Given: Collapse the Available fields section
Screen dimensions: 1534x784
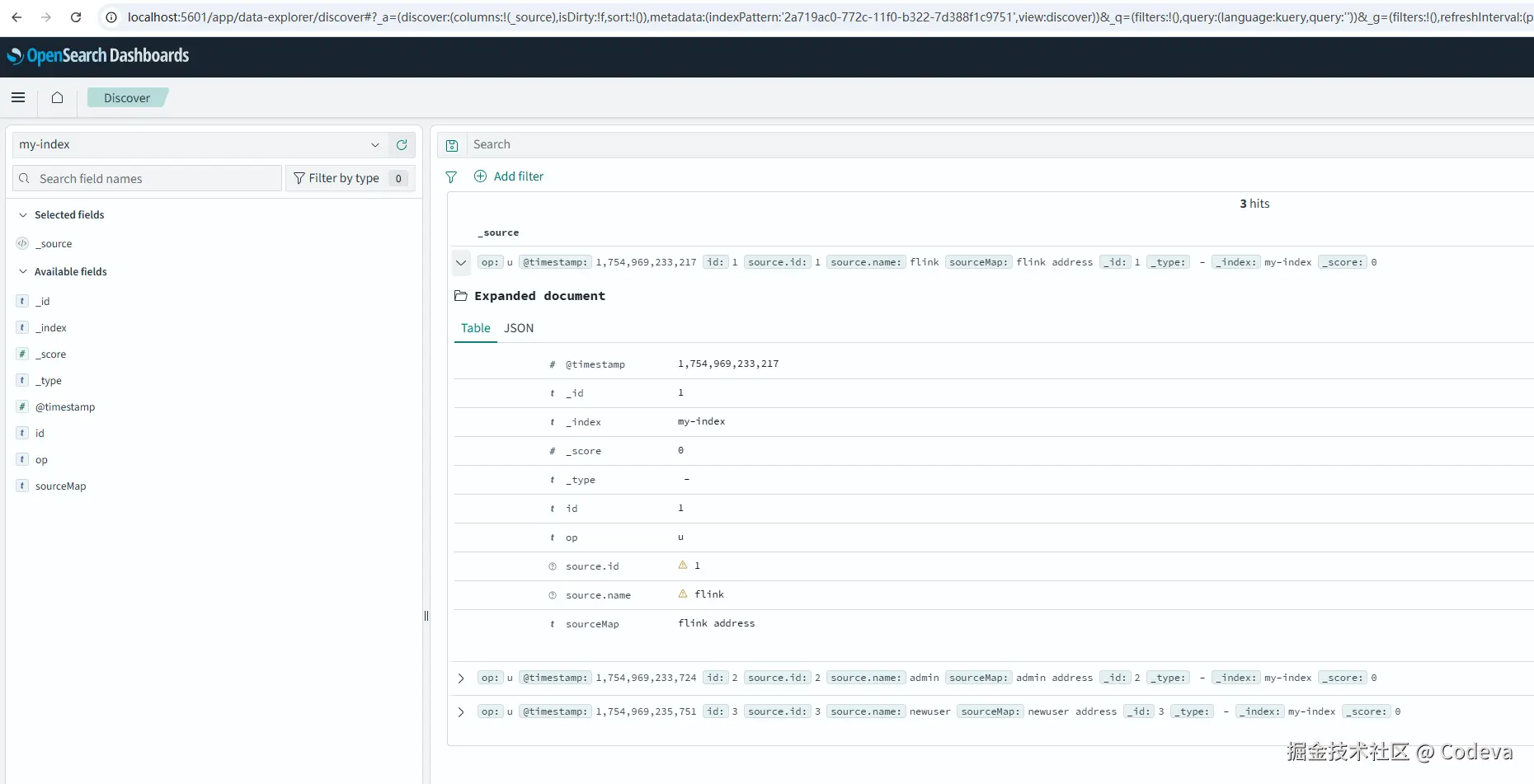Looking at the screenshot, I should [23, 271].
